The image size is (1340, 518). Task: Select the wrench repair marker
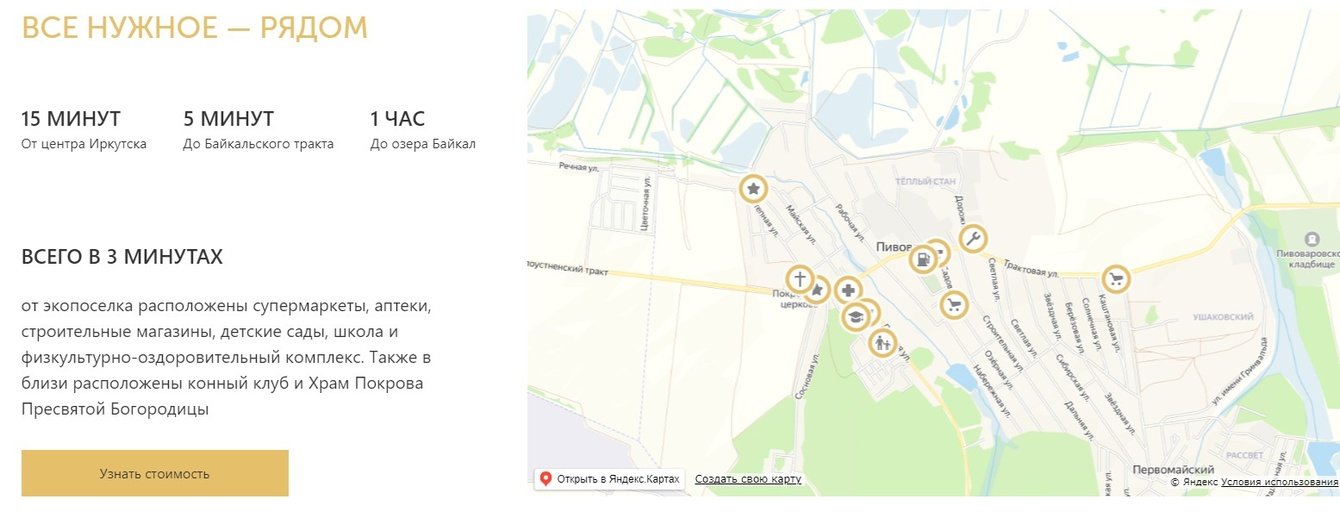(x=973, y=239)
